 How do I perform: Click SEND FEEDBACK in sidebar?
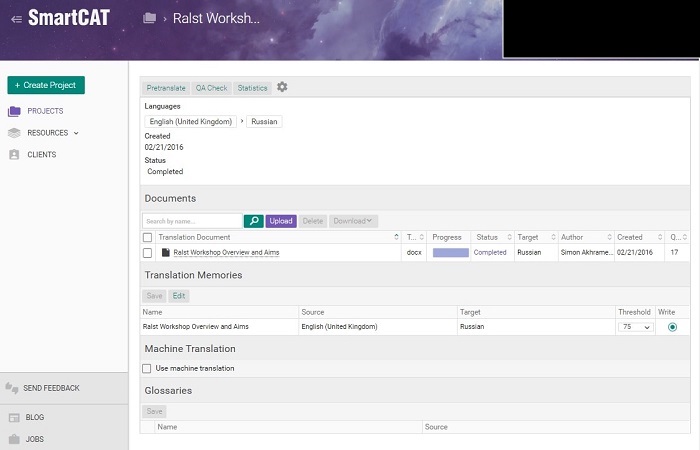tap(51, 388)
